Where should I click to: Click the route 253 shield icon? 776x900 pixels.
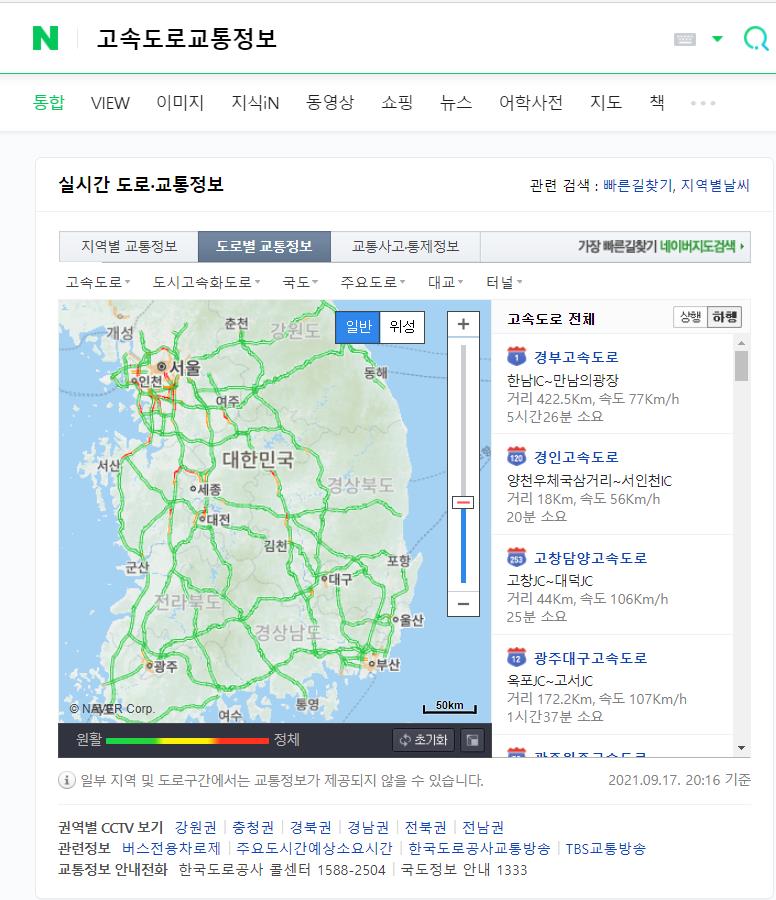point(517,557)
